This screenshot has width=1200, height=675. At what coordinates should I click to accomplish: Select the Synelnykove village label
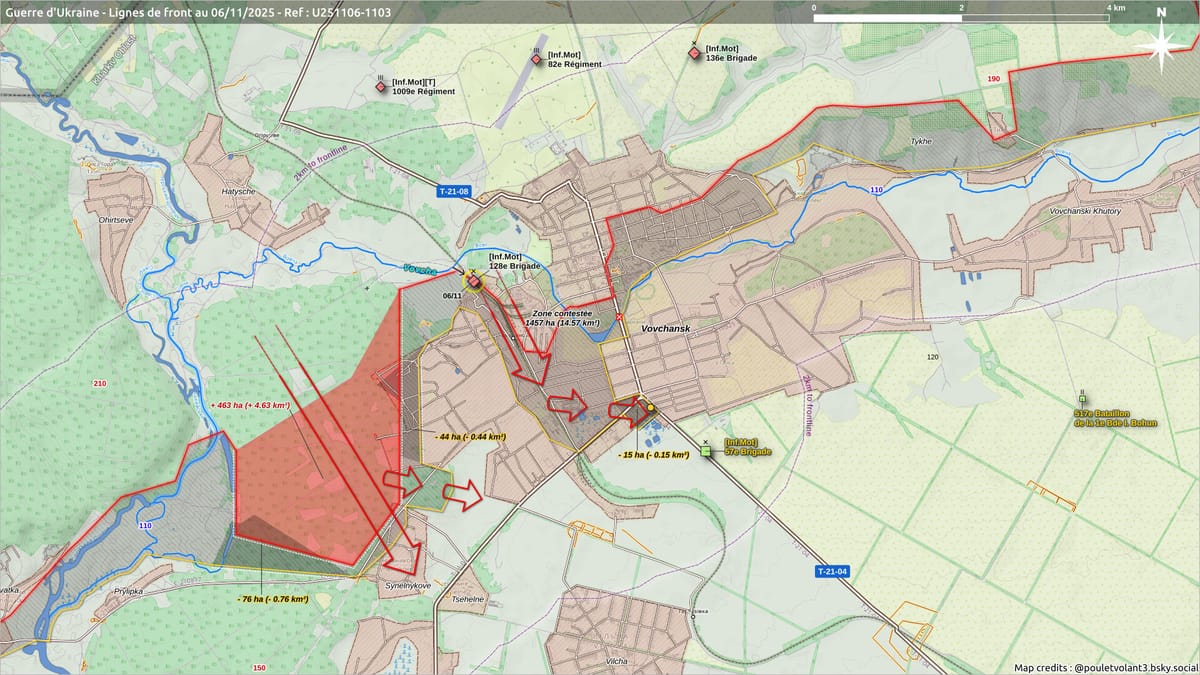(x=408, y=584)
